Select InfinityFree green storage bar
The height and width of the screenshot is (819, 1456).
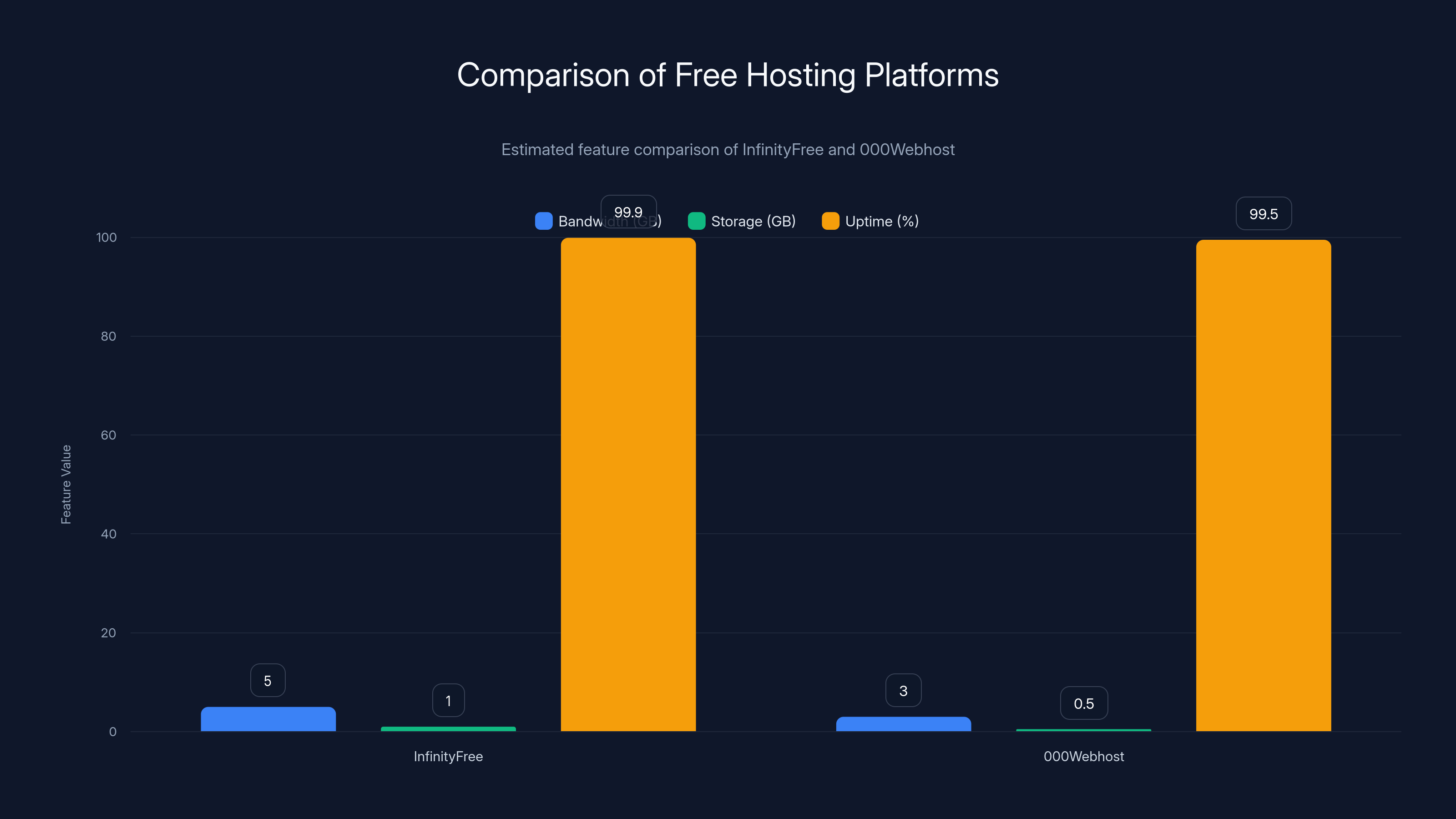[448, 729]
